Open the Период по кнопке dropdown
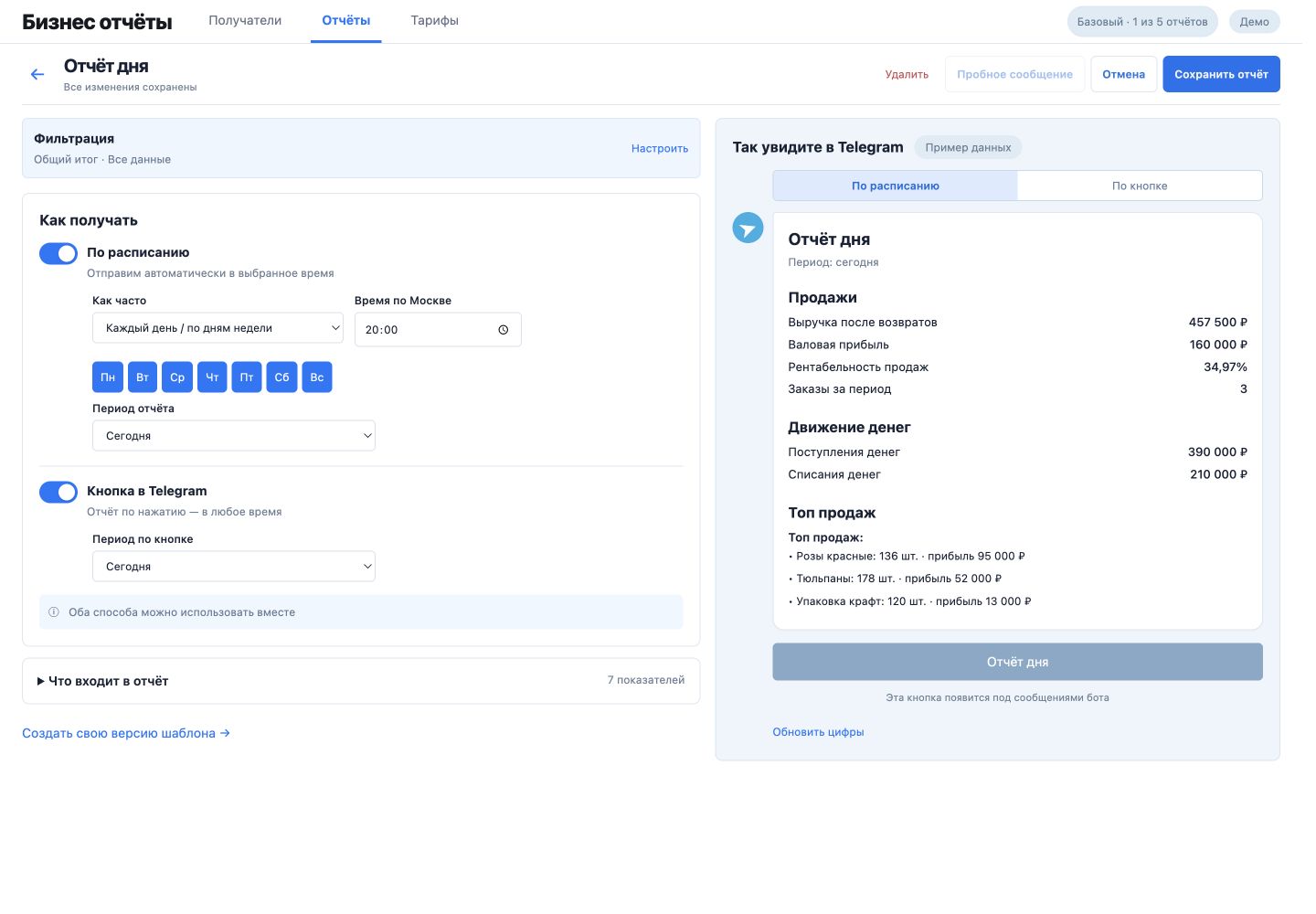This screenshot has height=914, width=1316. coord(234,567)
